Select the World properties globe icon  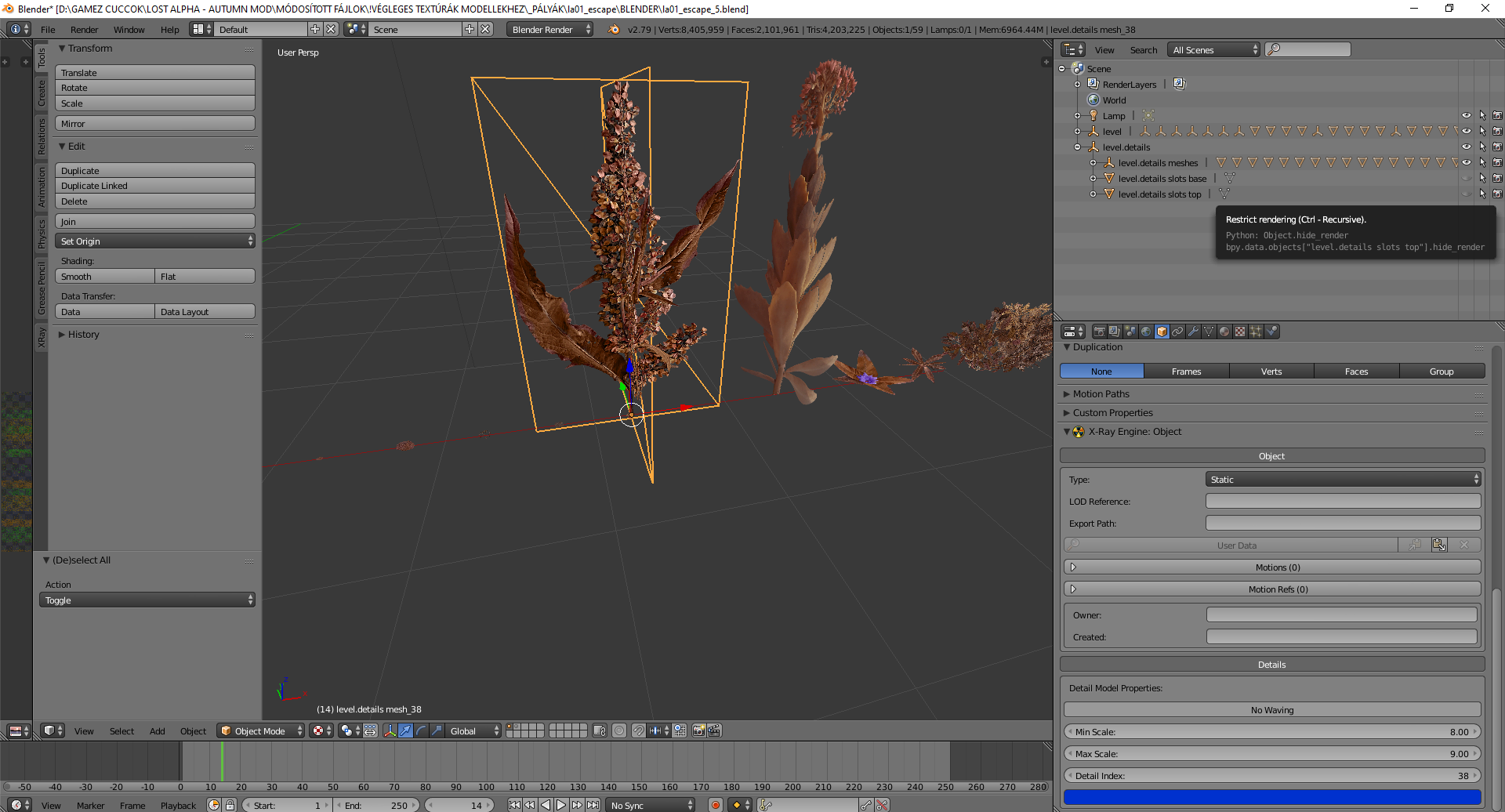1145,331
